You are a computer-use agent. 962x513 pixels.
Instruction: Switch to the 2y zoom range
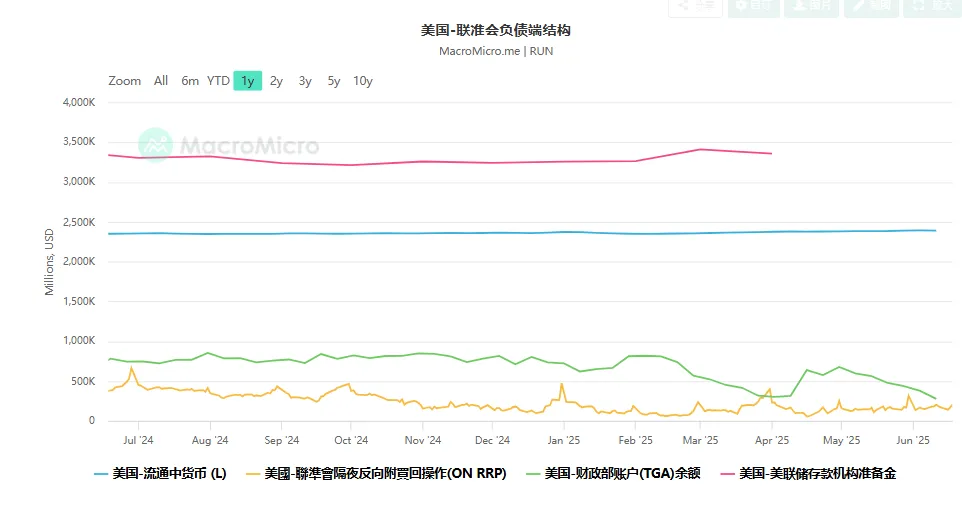[276, 81]
